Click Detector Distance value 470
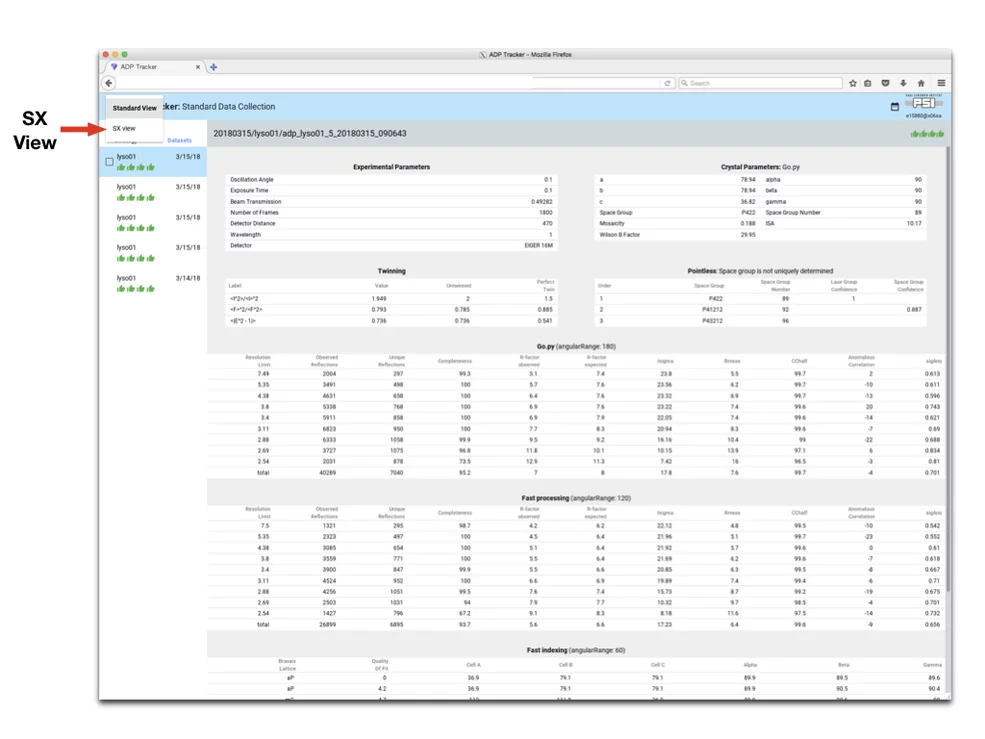This screenshot has width=985, height=739. [x=548, y=224]
